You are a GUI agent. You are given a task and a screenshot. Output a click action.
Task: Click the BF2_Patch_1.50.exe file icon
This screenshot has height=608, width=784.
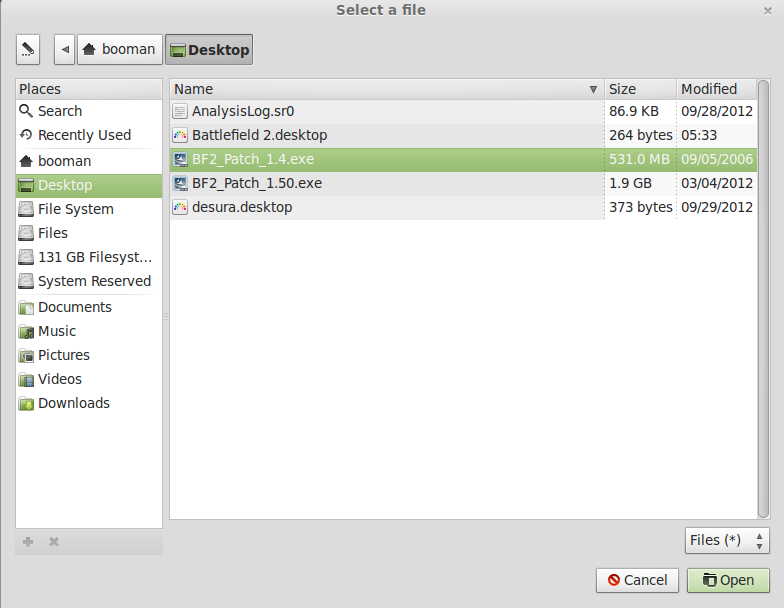coord(180,183)
